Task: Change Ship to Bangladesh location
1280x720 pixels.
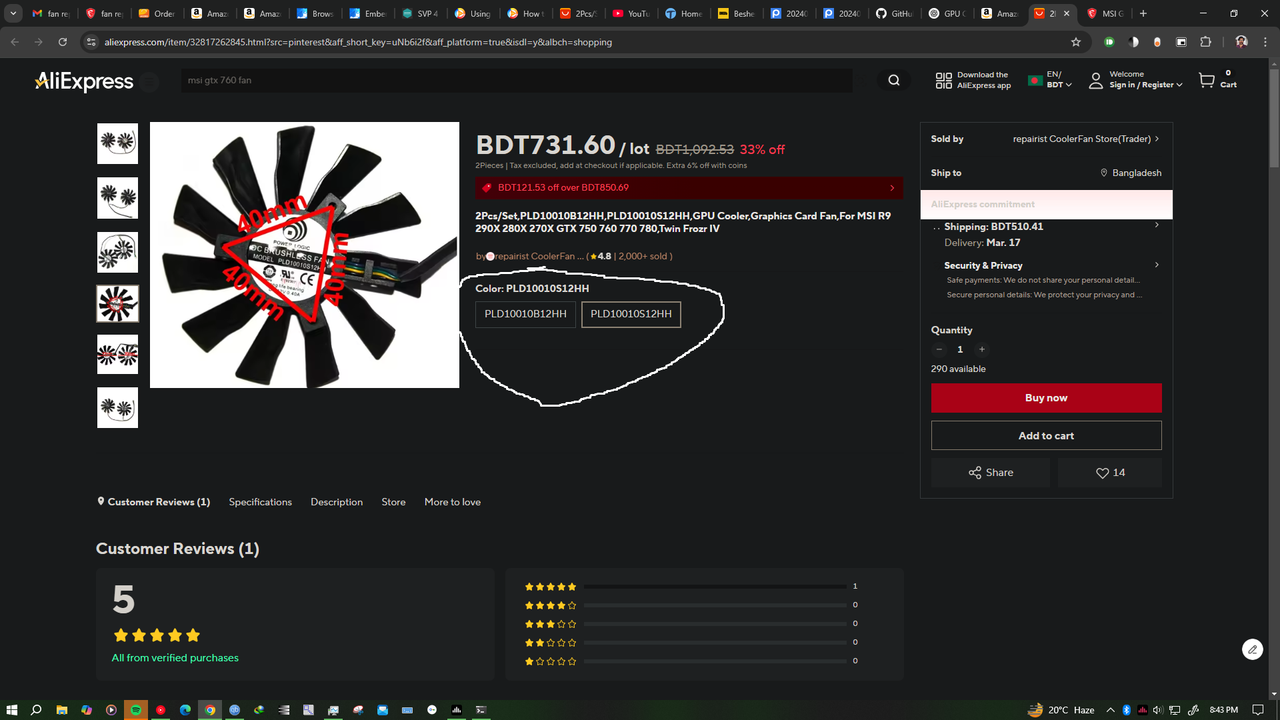Action: (1131, 173)
